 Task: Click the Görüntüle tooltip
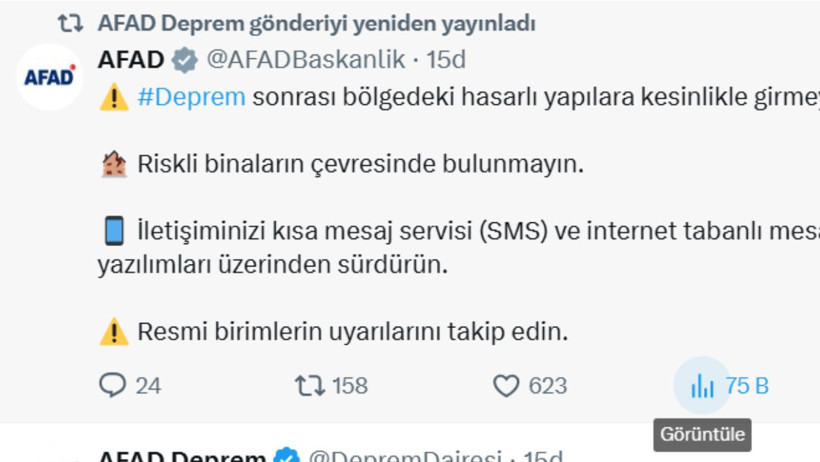point(702,436)
